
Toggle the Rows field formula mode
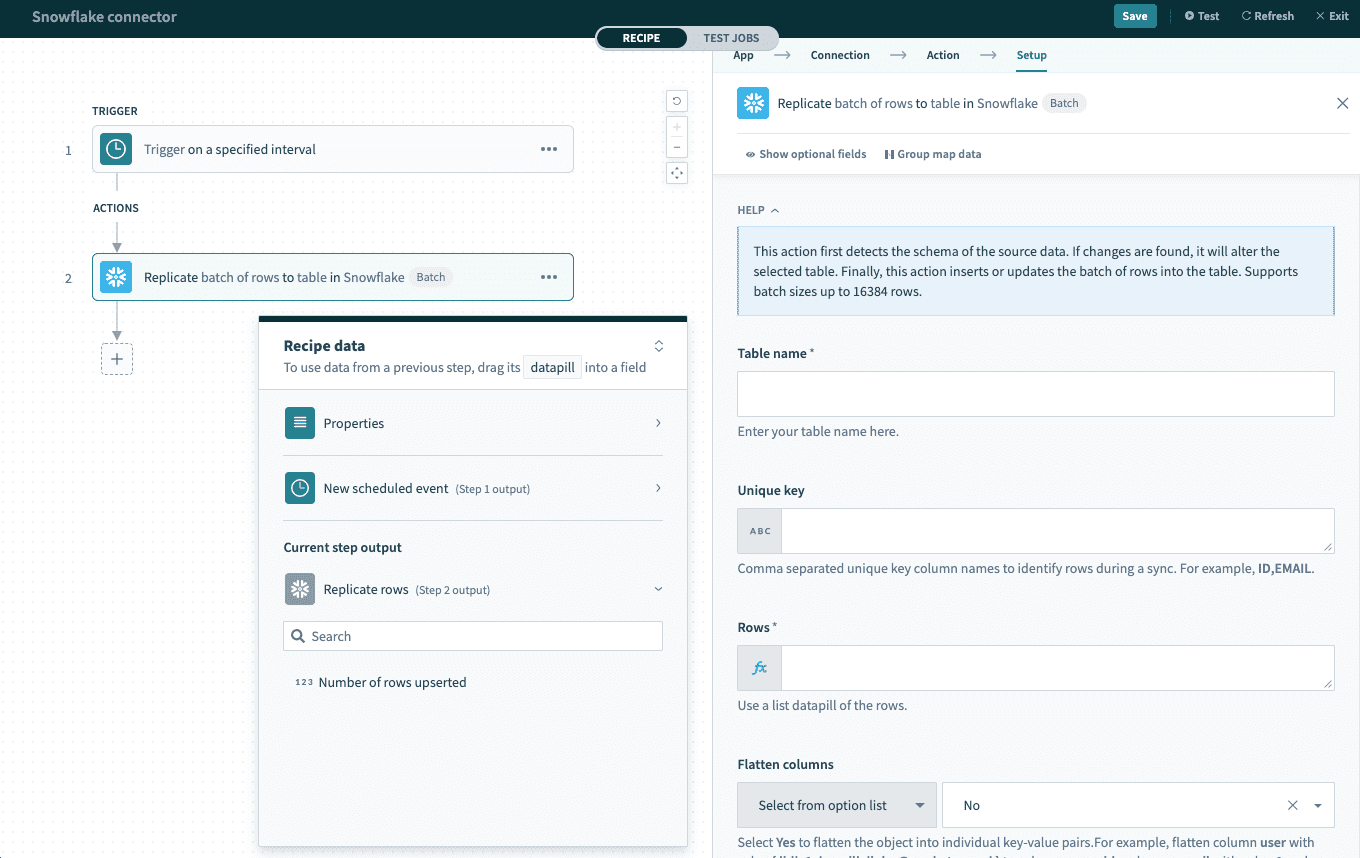760,668
